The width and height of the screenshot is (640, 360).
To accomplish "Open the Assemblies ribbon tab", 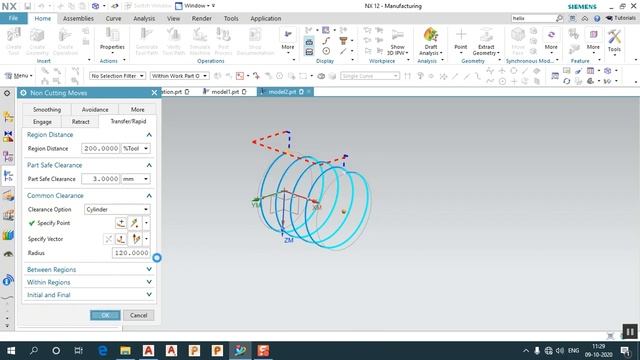I will click(x=78, y=18).
